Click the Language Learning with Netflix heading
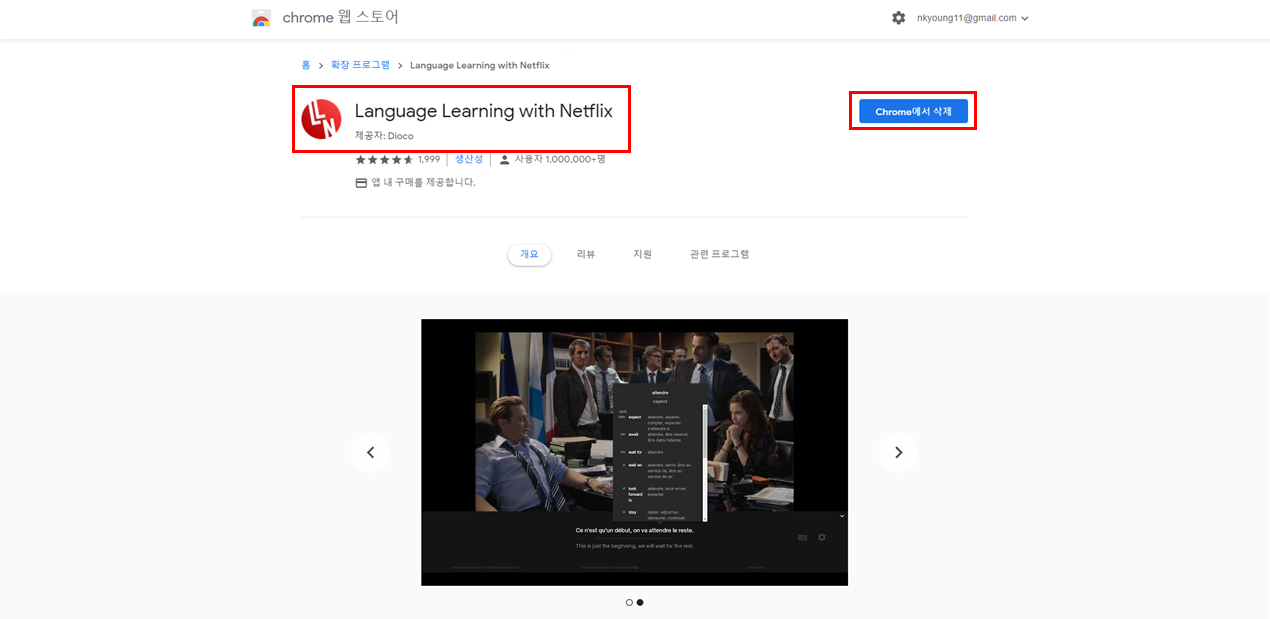This screenshot has height=619, width=1270. coord(484,110)
